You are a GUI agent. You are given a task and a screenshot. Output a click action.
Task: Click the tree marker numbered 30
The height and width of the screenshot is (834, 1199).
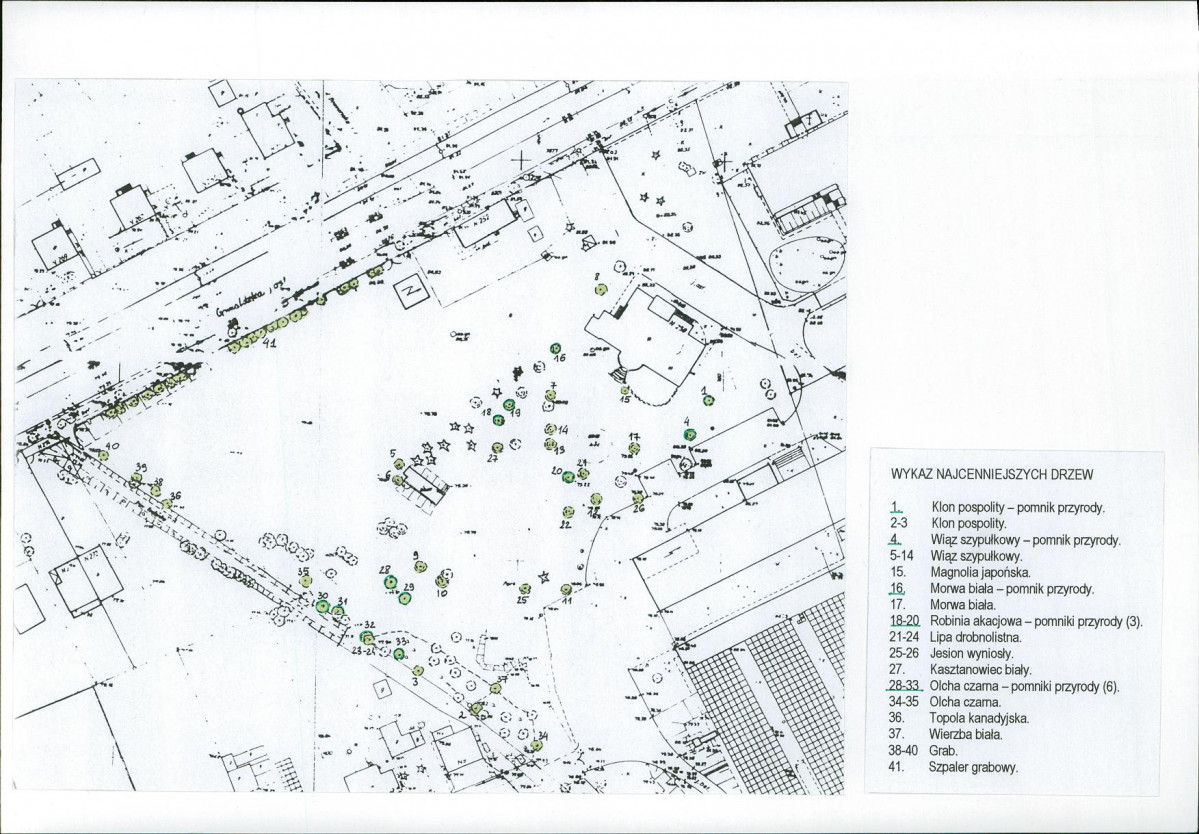coord(322,606)
